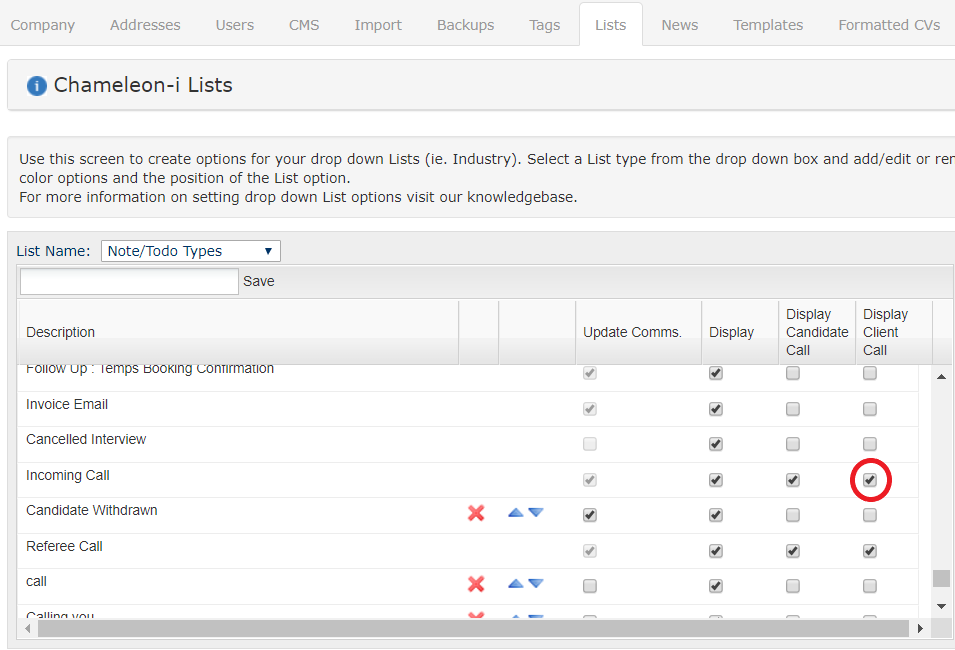955x650 pixels.
Task: Enable Update Comms for 'call' entry
Action: tap(590, 586)
